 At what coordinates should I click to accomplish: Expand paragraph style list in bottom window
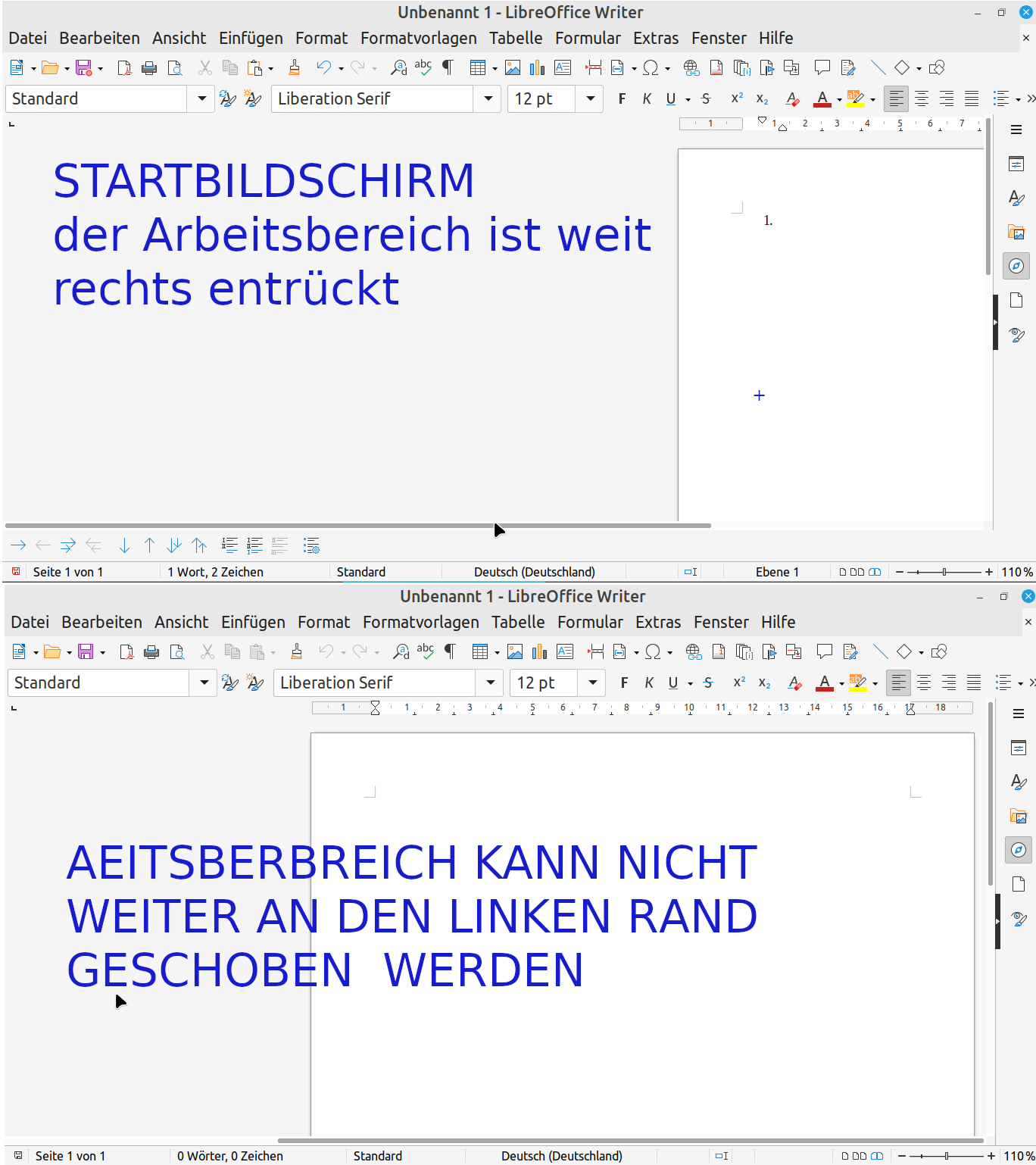[204, 683]
